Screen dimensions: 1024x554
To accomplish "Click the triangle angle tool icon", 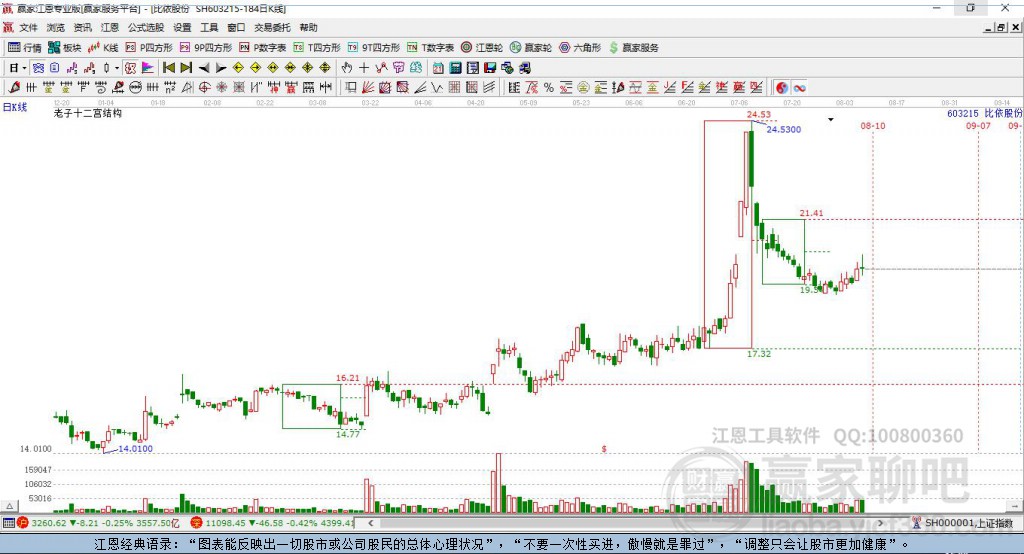I will pos(187,88).
